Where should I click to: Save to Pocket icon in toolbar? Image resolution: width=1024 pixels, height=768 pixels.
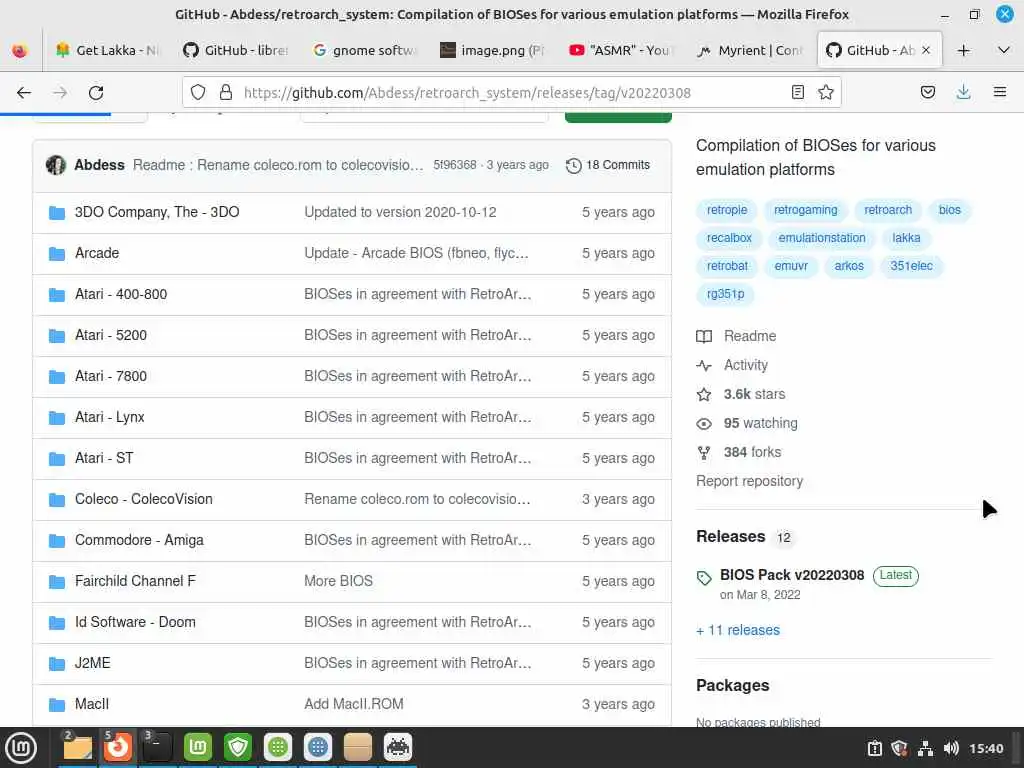[x=927, y=93]
